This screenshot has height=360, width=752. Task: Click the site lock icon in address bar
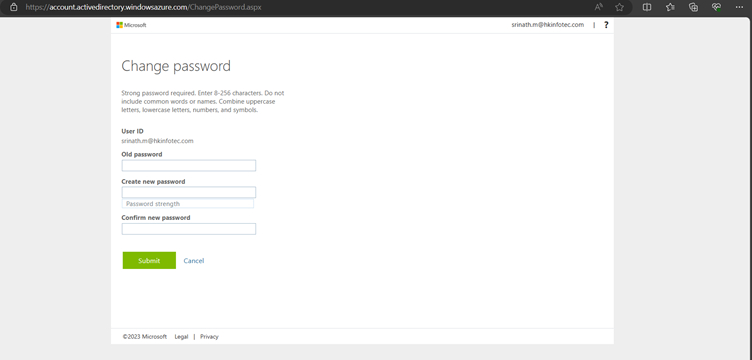tap(14, 7)
